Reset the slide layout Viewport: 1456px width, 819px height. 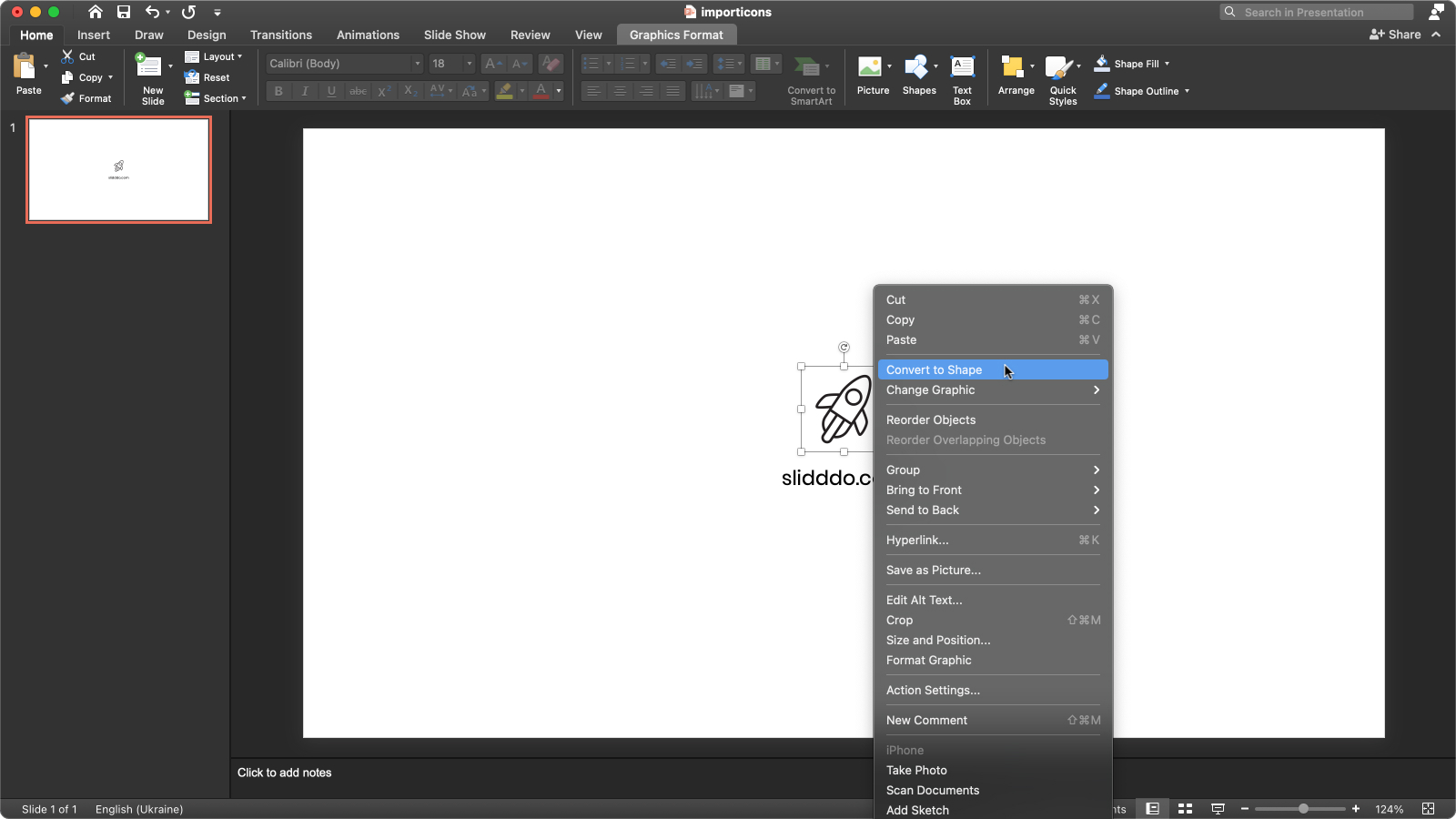click(207, 77)
